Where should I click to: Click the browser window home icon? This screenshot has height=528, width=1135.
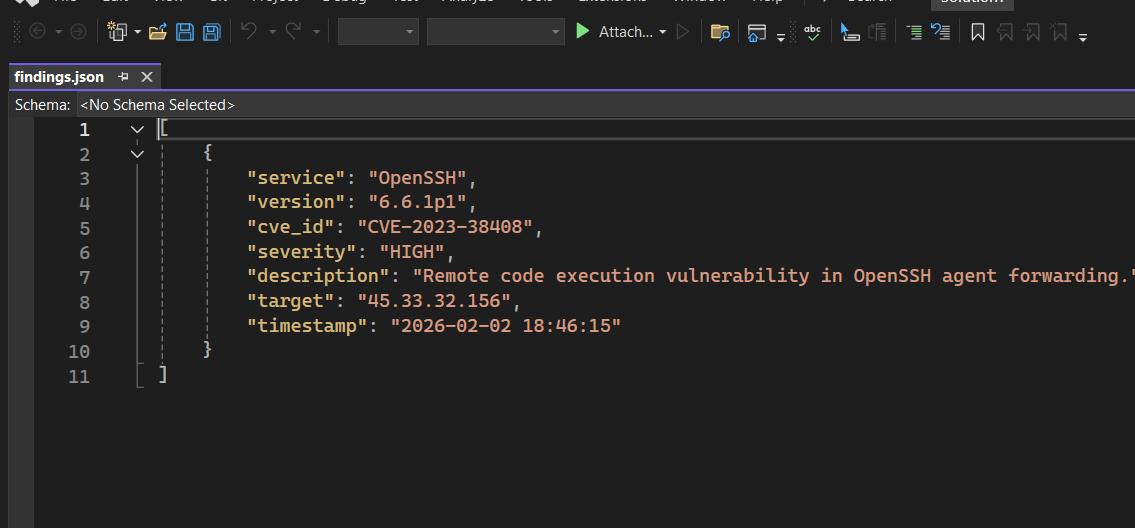[756, 33]
